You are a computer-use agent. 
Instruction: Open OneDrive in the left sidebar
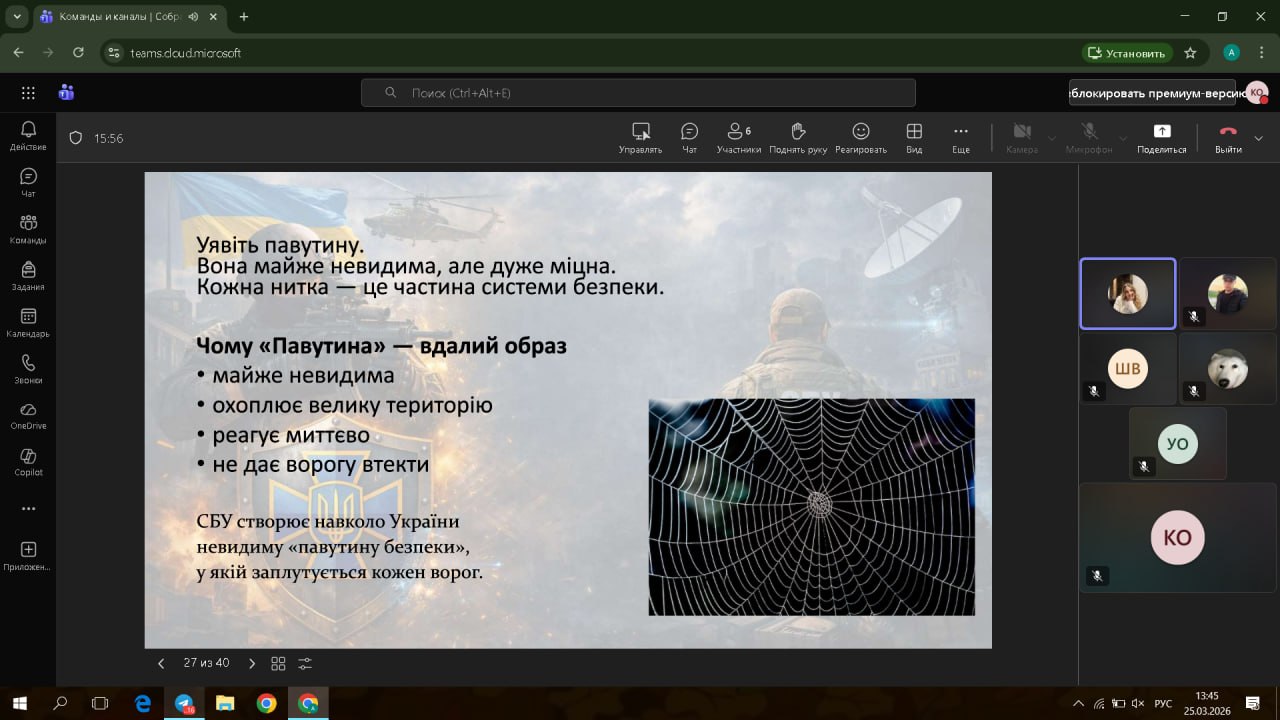pyautogui.click(x=28, y=415)
